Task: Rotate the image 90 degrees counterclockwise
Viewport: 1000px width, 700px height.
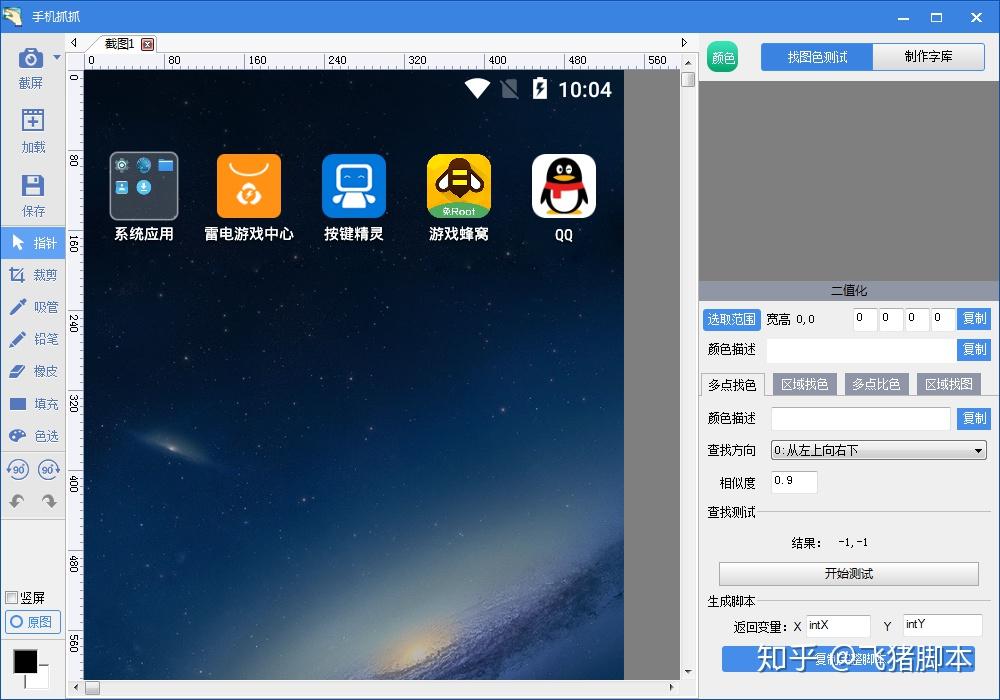Action: click(20, 468)
